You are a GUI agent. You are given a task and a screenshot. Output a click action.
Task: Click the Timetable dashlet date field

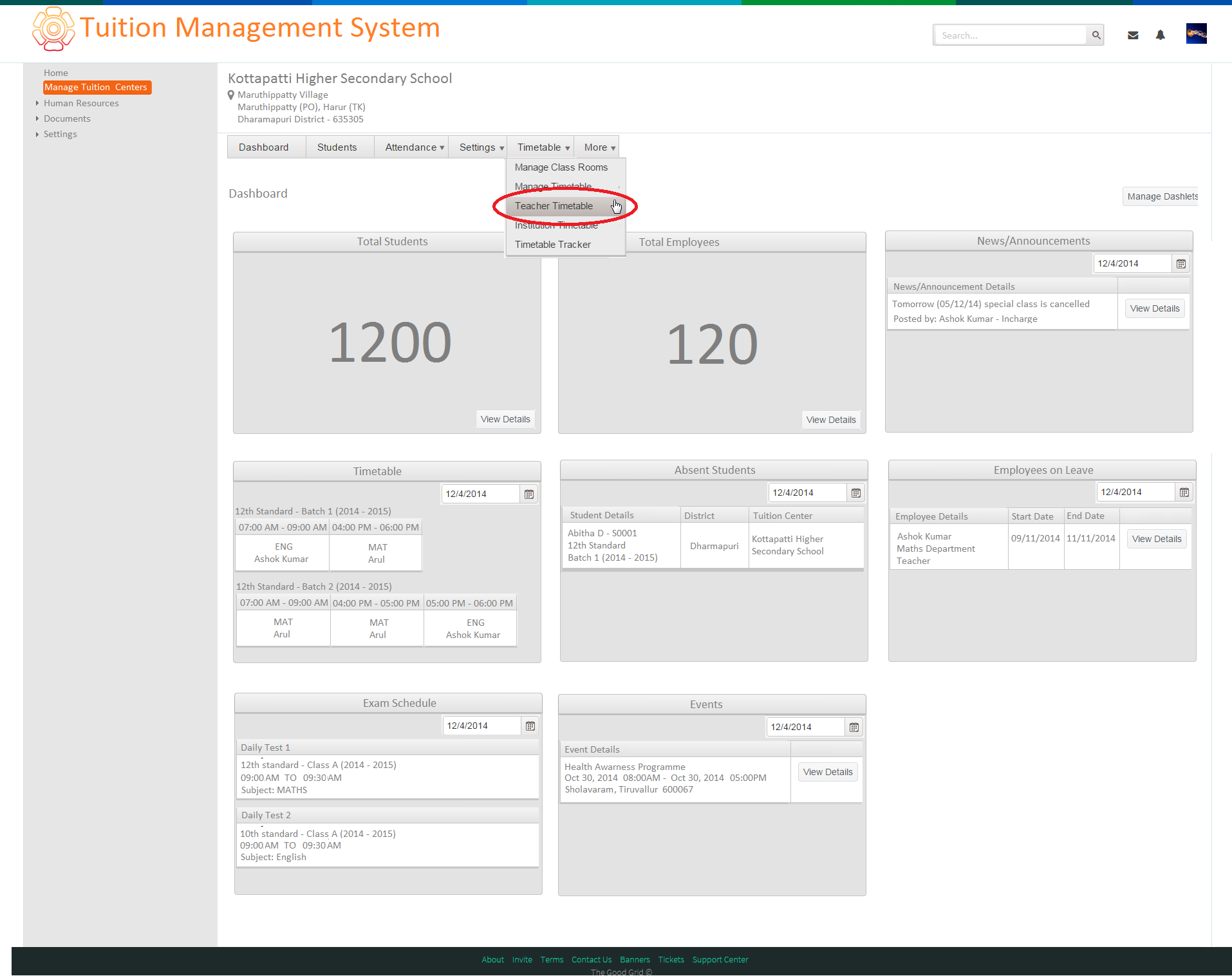point(480,494)
